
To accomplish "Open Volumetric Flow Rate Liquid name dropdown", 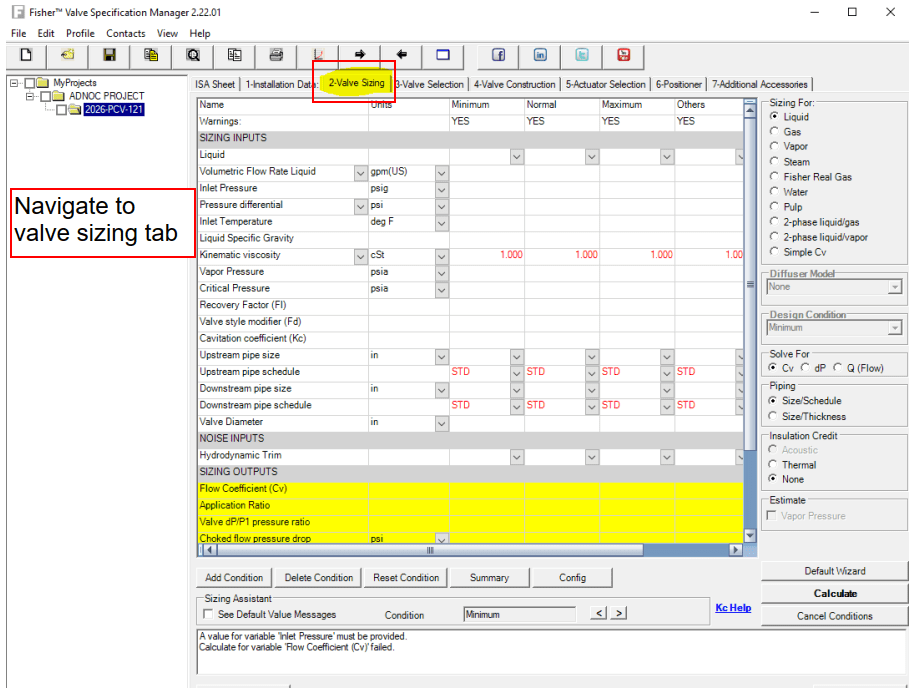I will pos(361,173).
